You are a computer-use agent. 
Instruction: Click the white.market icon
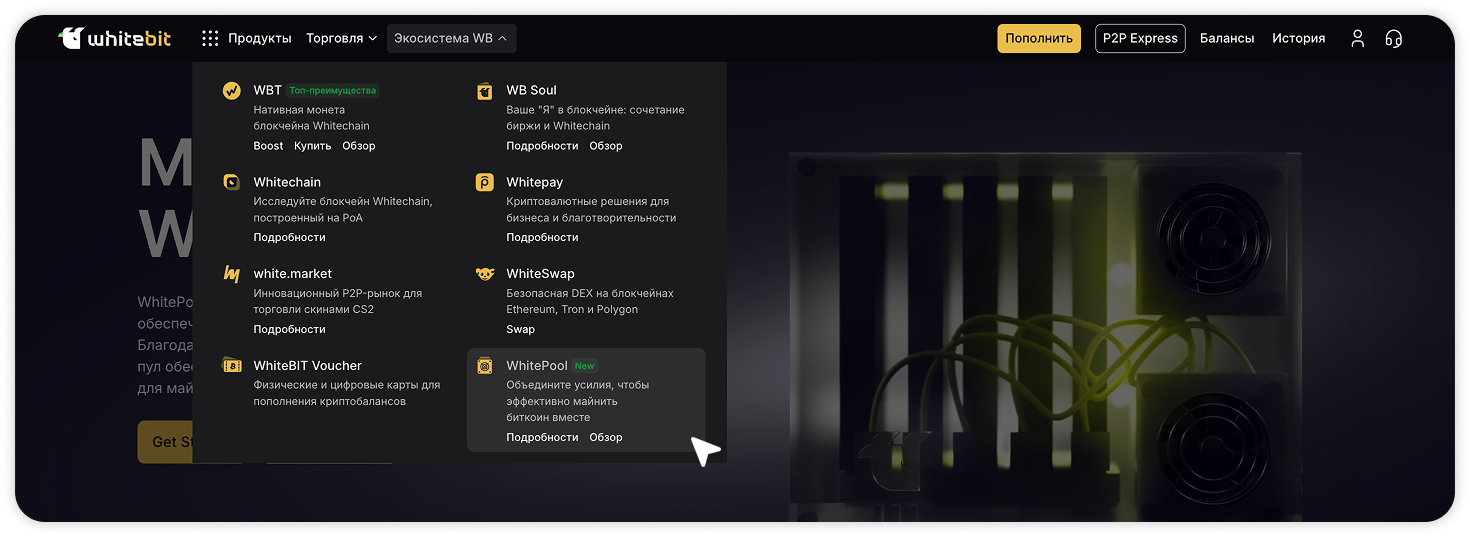(232, 274)
